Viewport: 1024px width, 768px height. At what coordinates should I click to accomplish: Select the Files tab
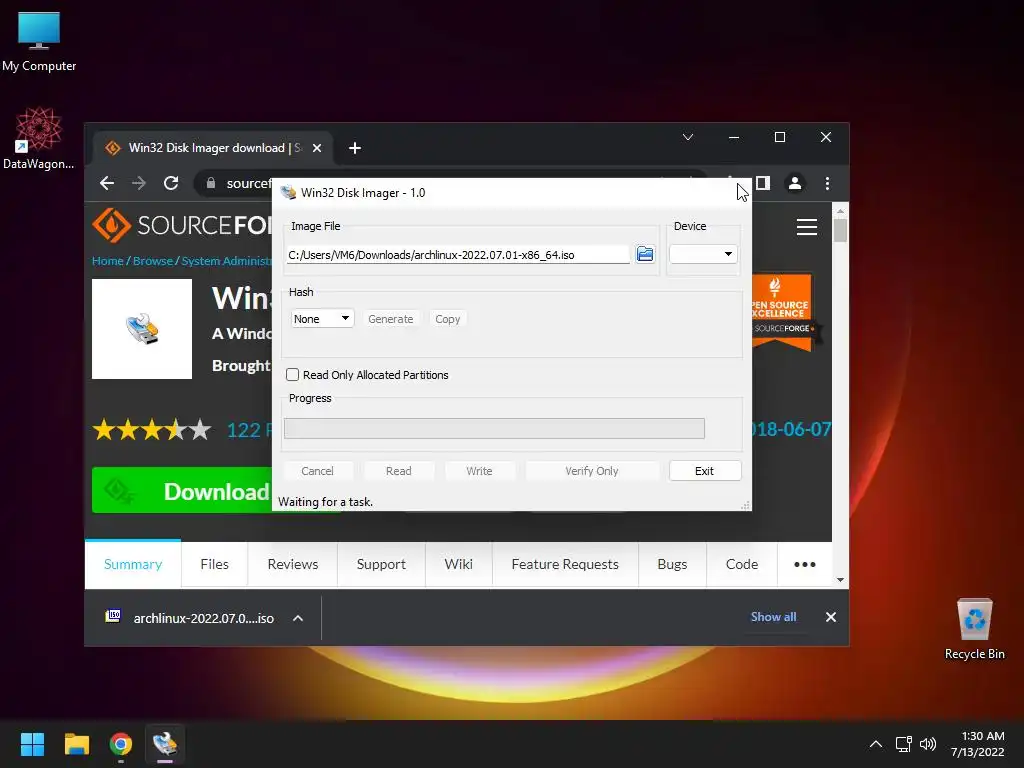[x=214, y=564]
